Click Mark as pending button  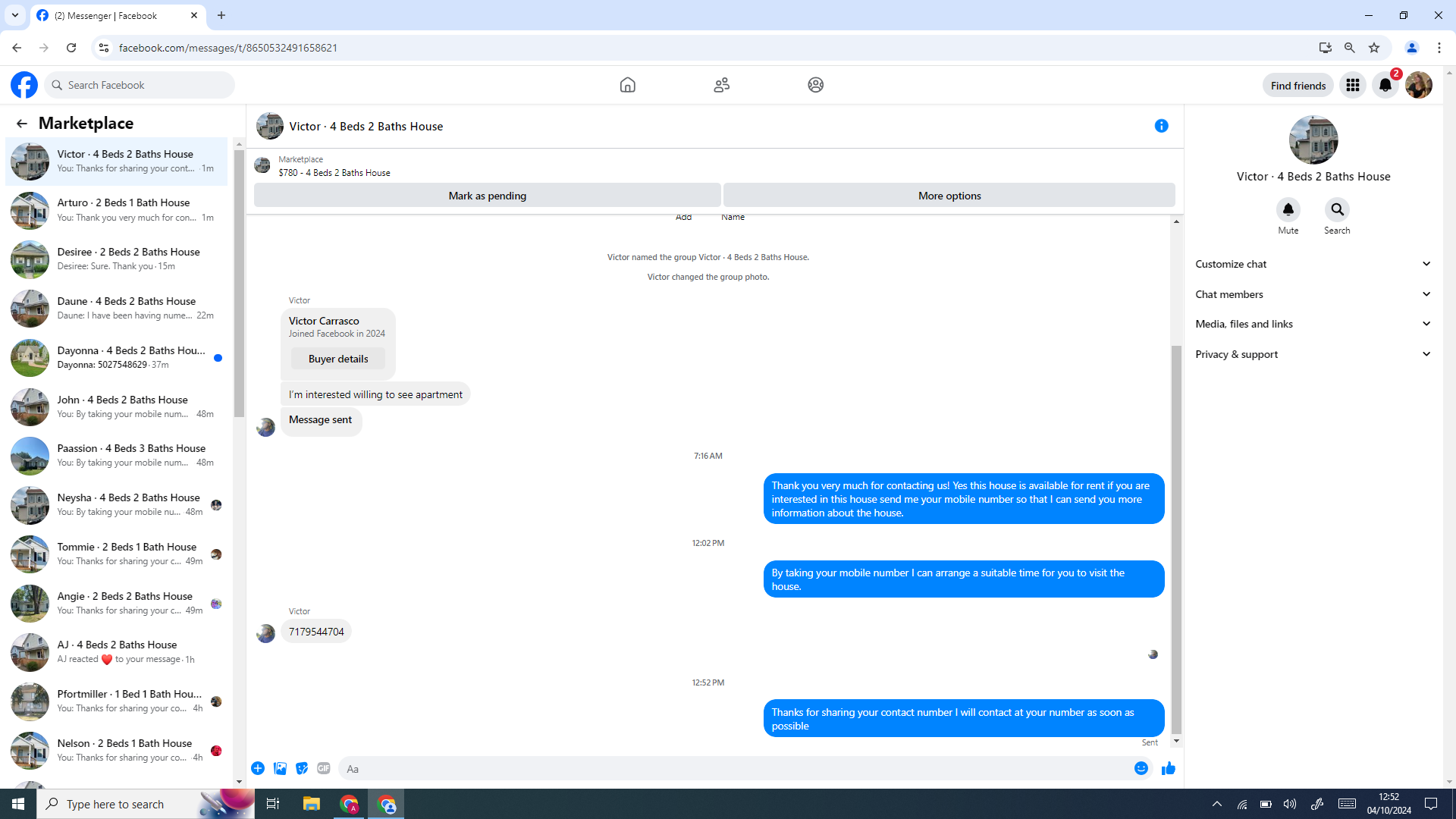tap(487, 196)
